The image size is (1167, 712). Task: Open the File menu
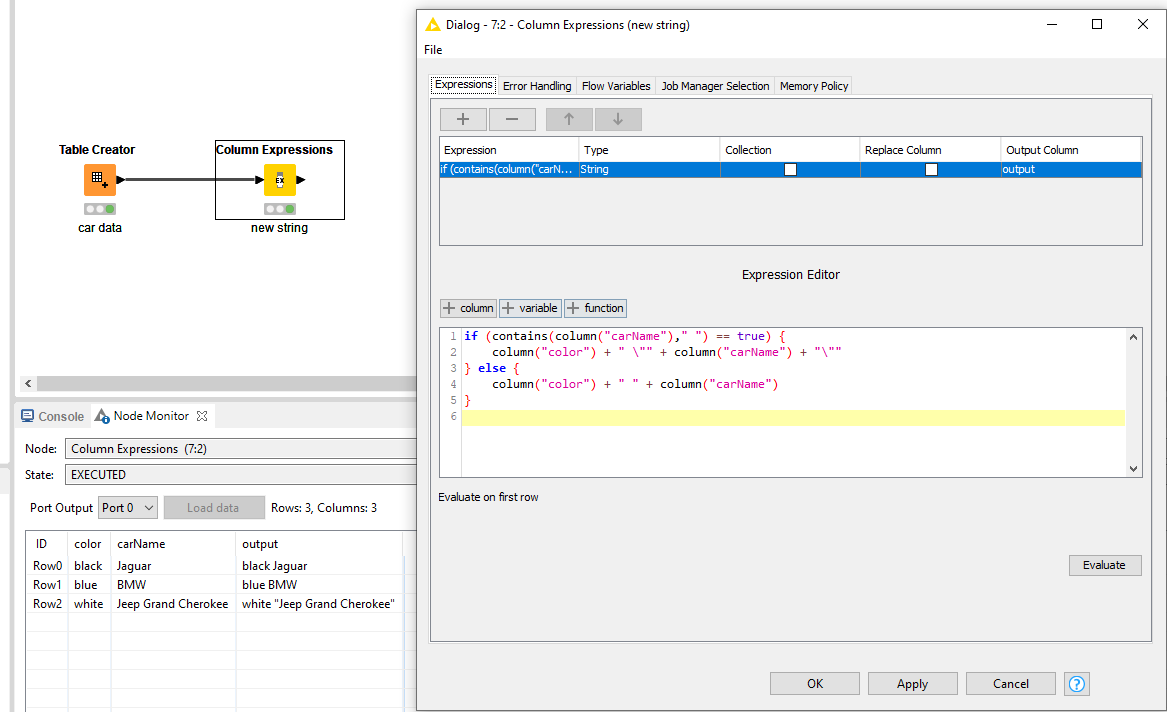coord(433,50)
